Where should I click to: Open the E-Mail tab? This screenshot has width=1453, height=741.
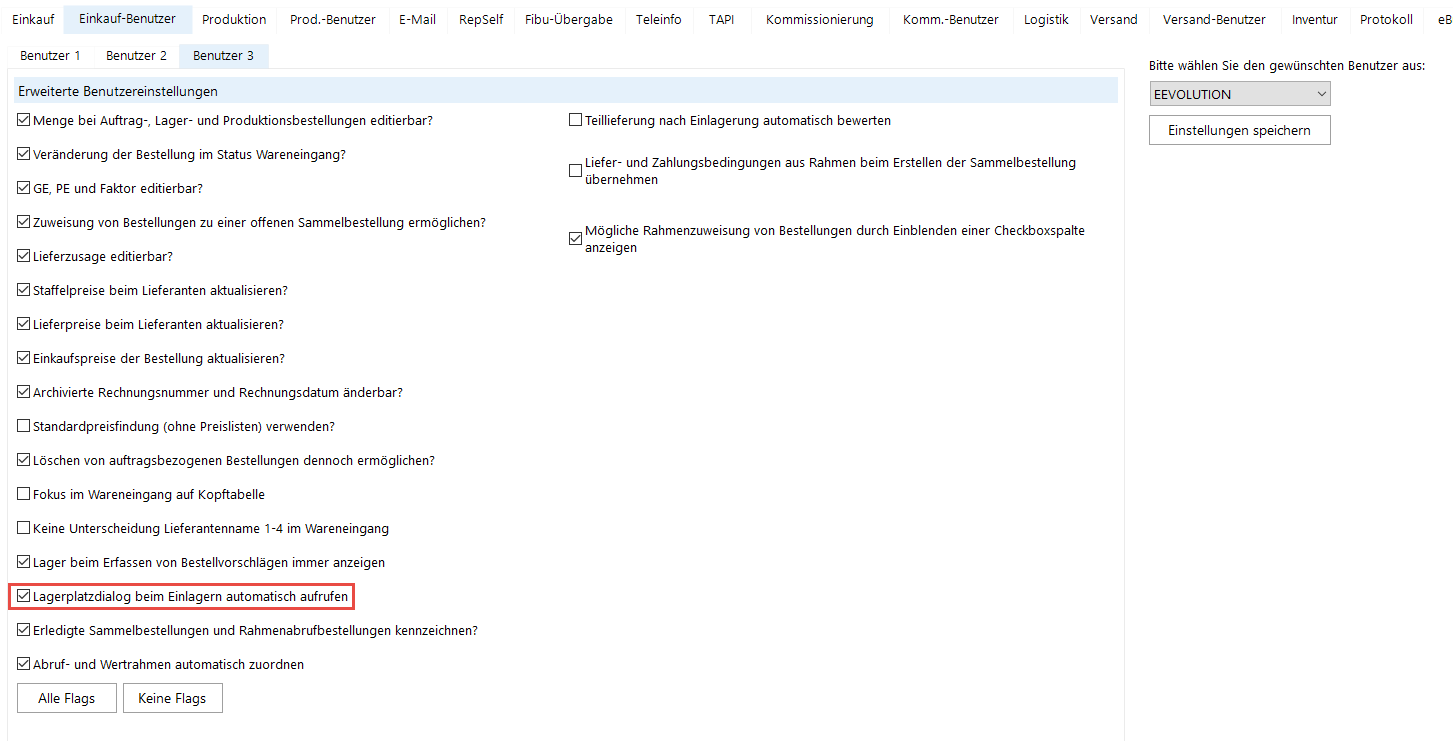[x=417, y=19]
